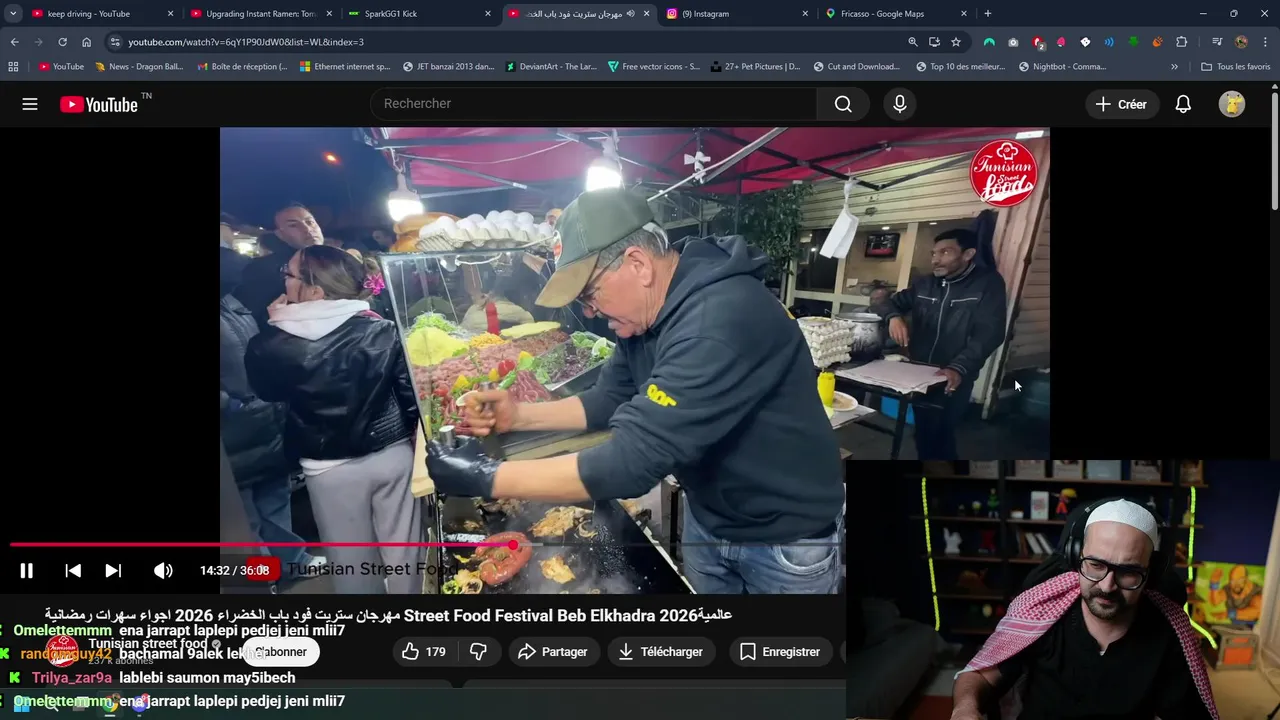The image size is (1280, 720).
Task: Open the Free vector icons bookmark
Action: pyautogui.click(x=654, y=67)
